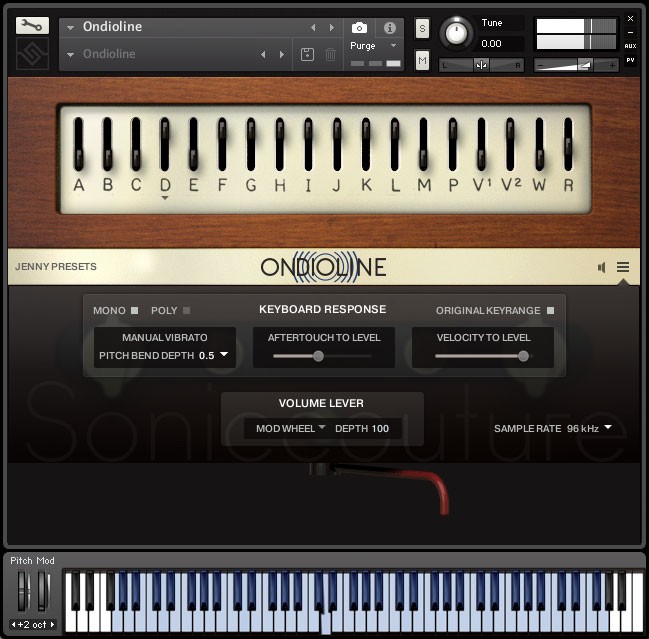This screenshot has width=649, height=639.
Task: Shift keyboard octave down arrow
Action: pos(14,625)
